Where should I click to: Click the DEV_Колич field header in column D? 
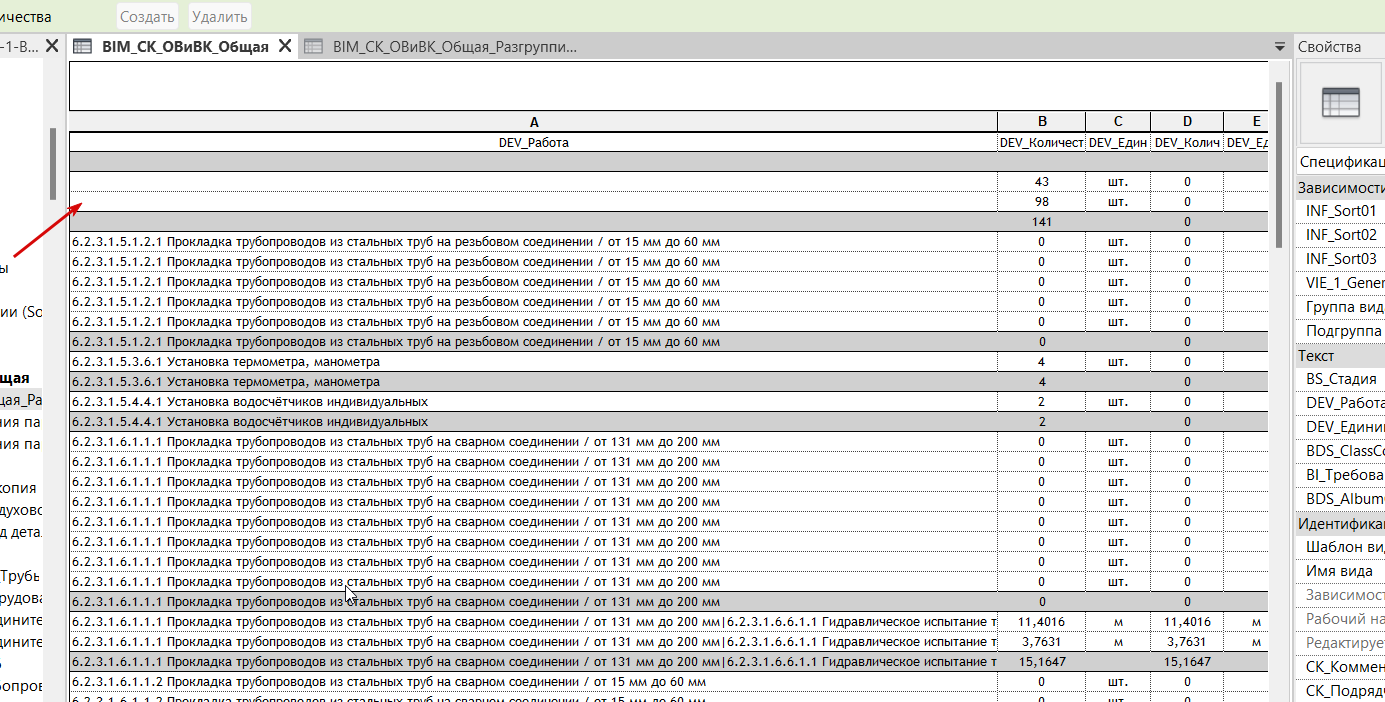tap(1187, 143)
